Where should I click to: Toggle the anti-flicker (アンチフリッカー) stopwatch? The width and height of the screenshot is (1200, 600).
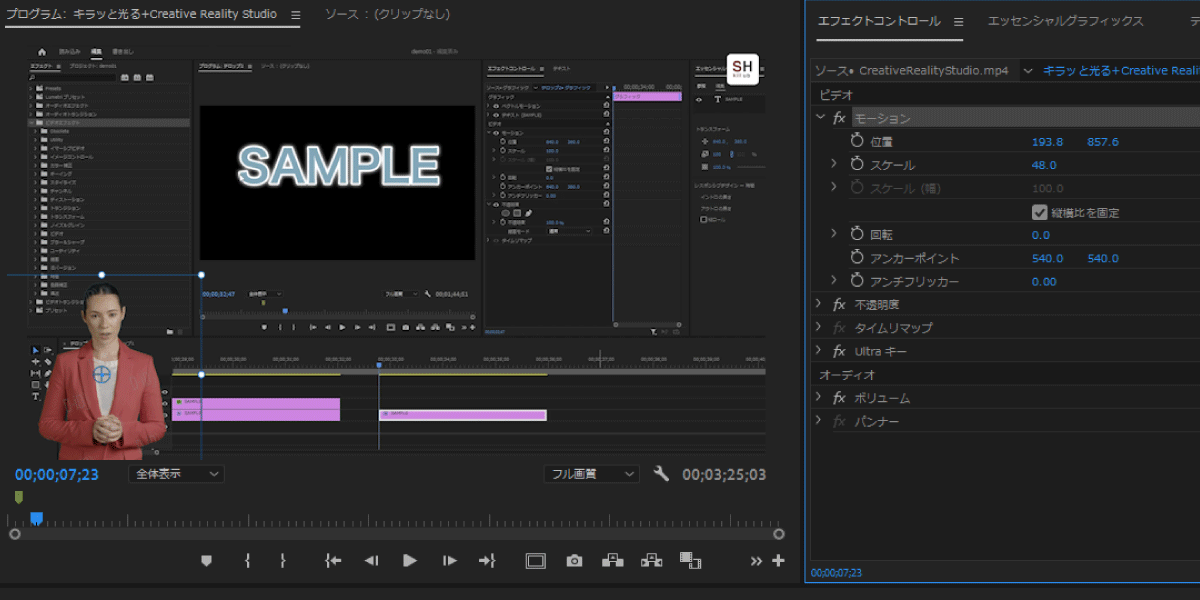coord(857,282)
